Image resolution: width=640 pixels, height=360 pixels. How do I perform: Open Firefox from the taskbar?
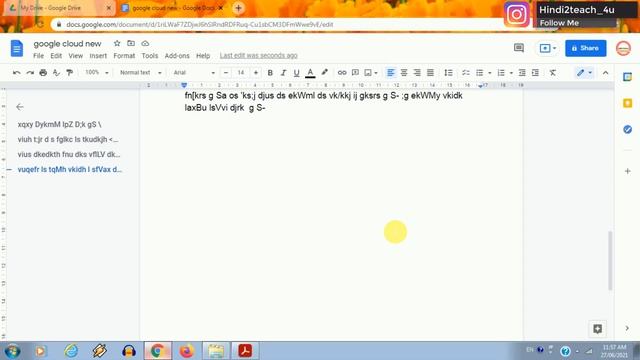coord(187,351)
